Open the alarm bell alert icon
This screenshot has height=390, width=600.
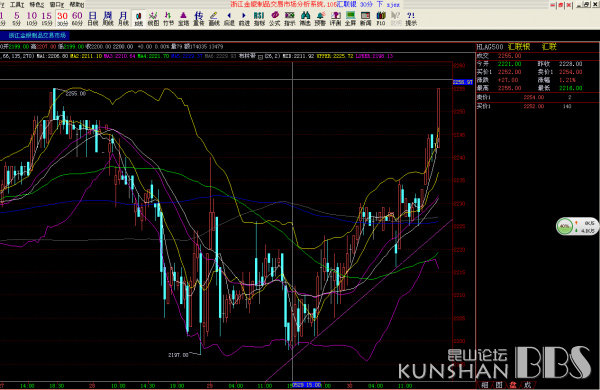pyautogui.click(x=320, y=18)
